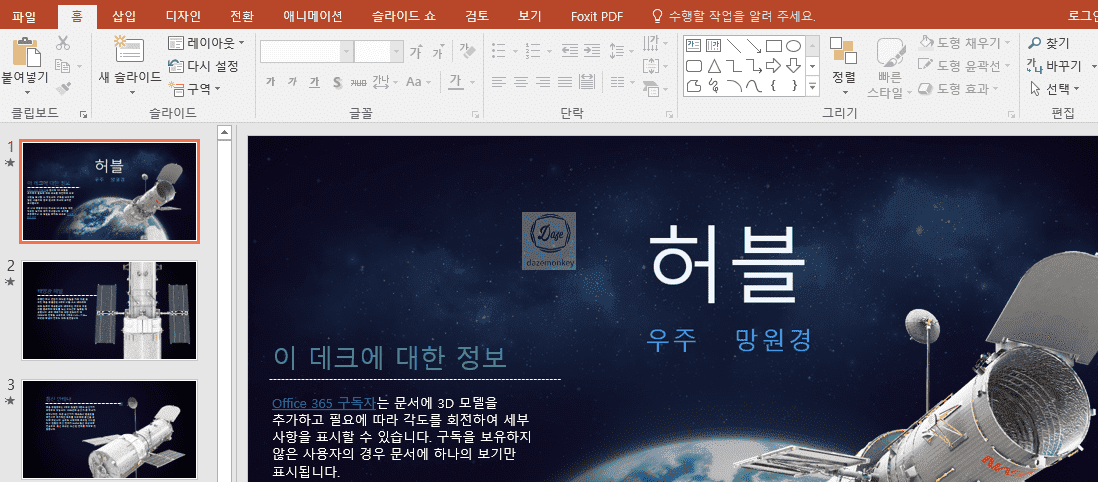Click the 도형 채우기 shape fill button
This screenshot has width=1098, height=482.
964,43
